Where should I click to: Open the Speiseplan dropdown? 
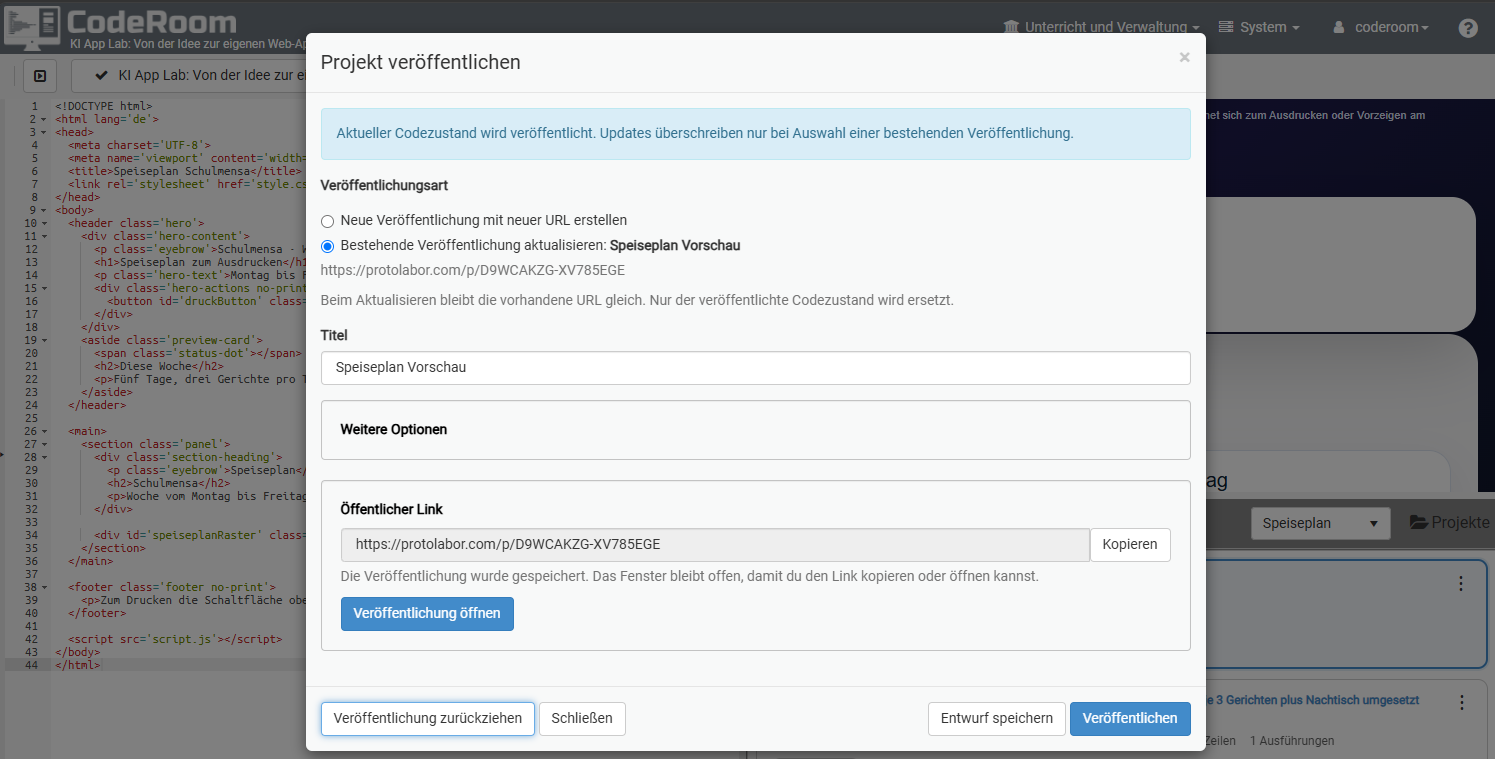1320,522
